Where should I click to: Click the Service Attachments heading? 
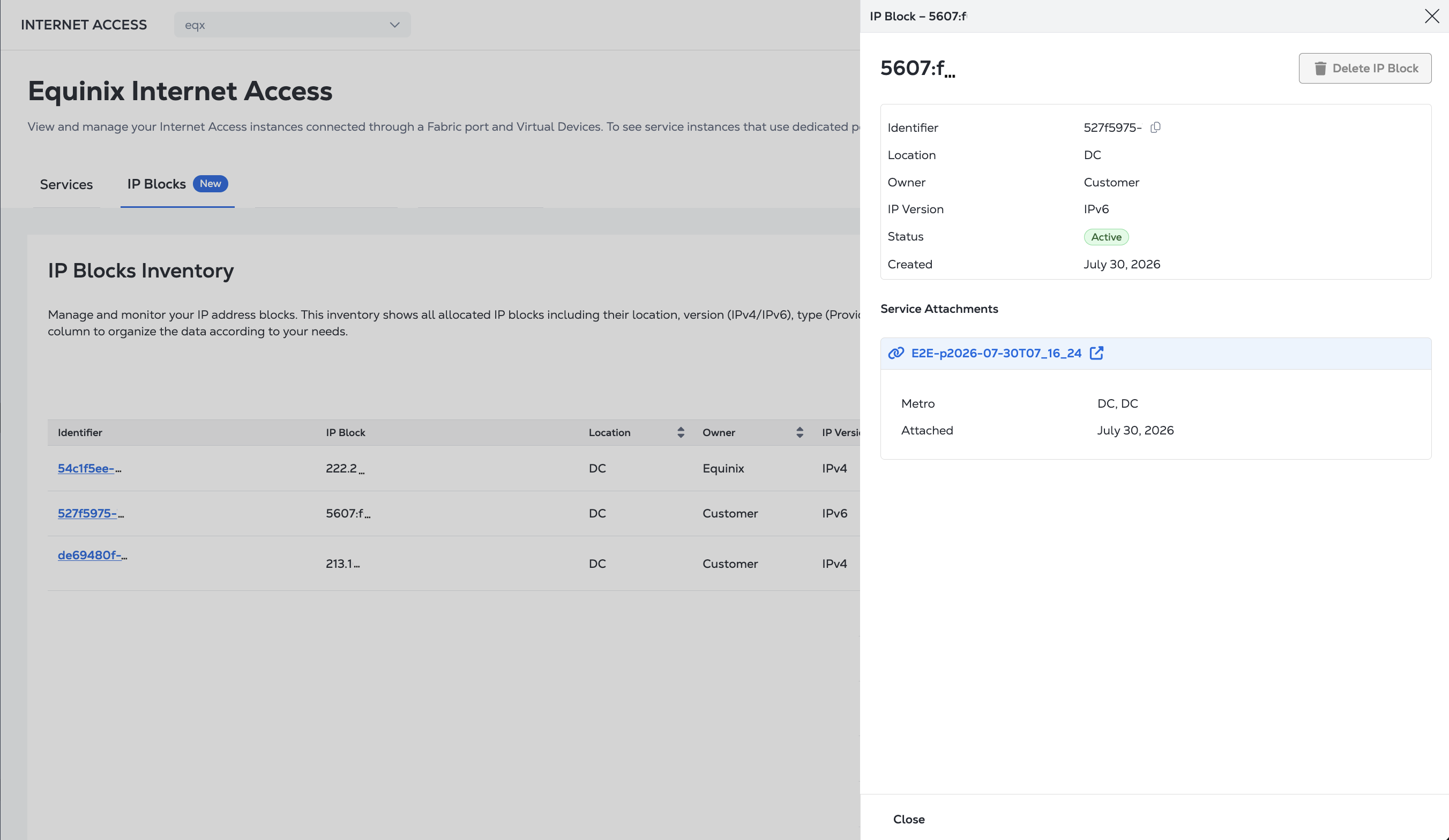coord(939,309)
